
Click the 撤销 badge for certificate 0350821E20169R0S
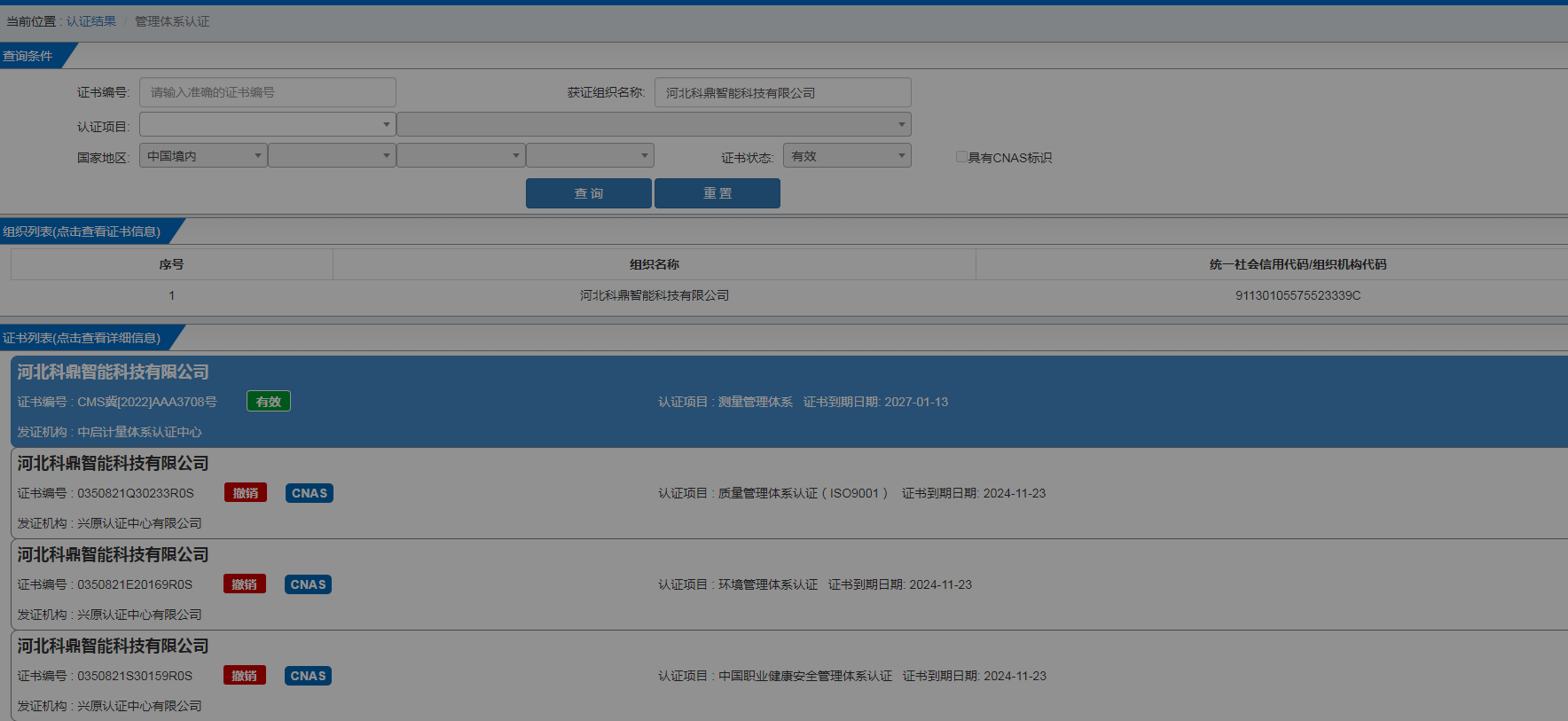tap(245, 584)
